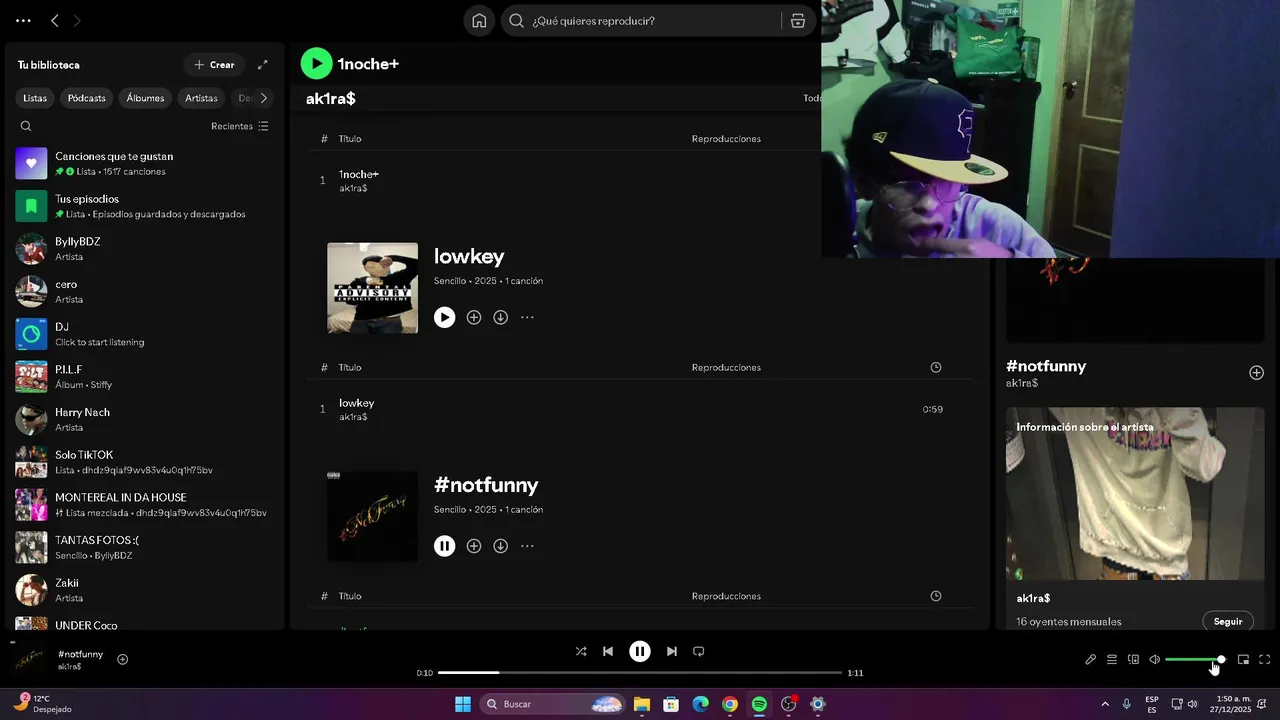Add the #notfunny single to your library

click(474, 546)
